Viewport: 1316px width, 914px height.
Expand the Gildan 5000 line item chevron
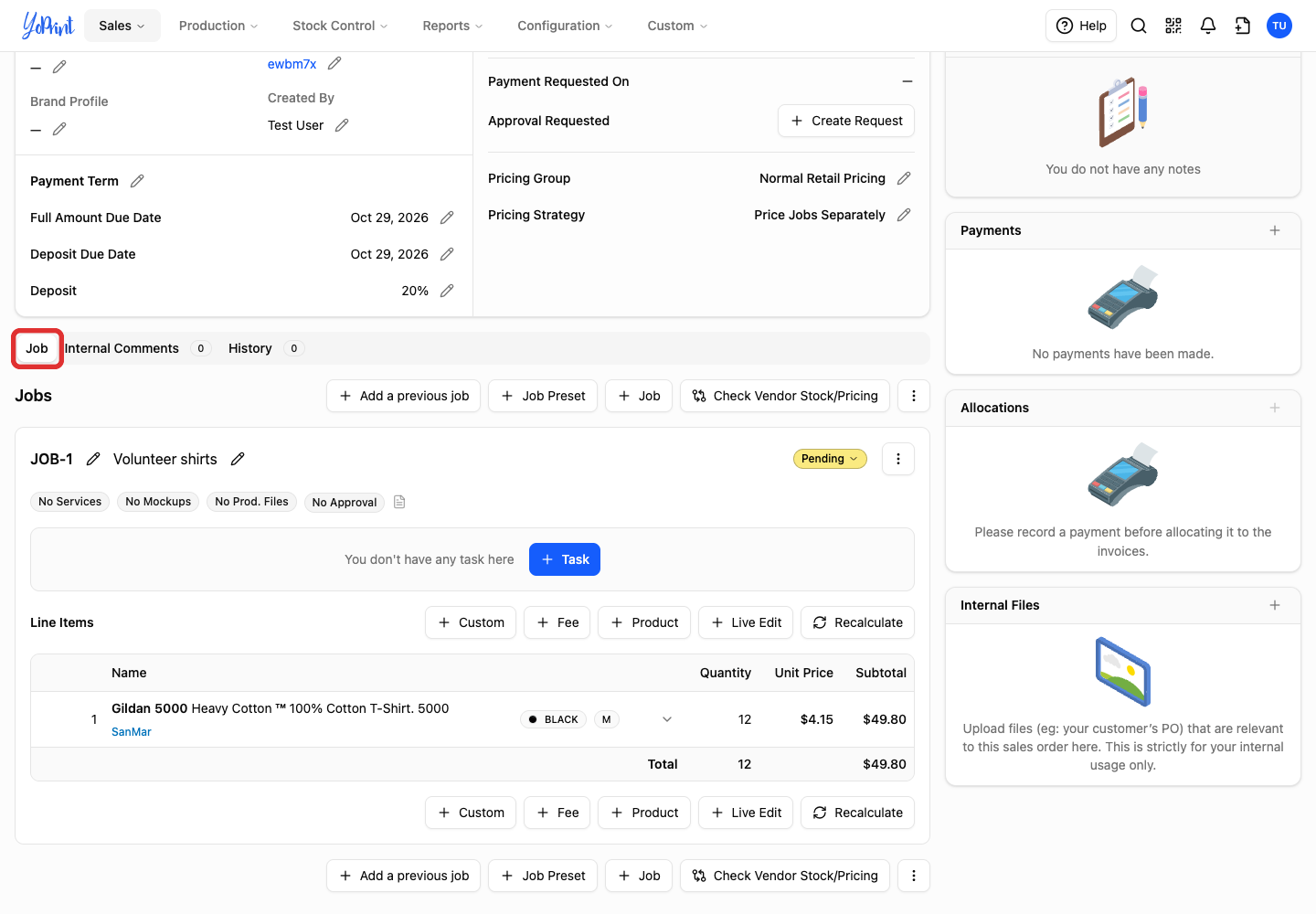(667, 719)
